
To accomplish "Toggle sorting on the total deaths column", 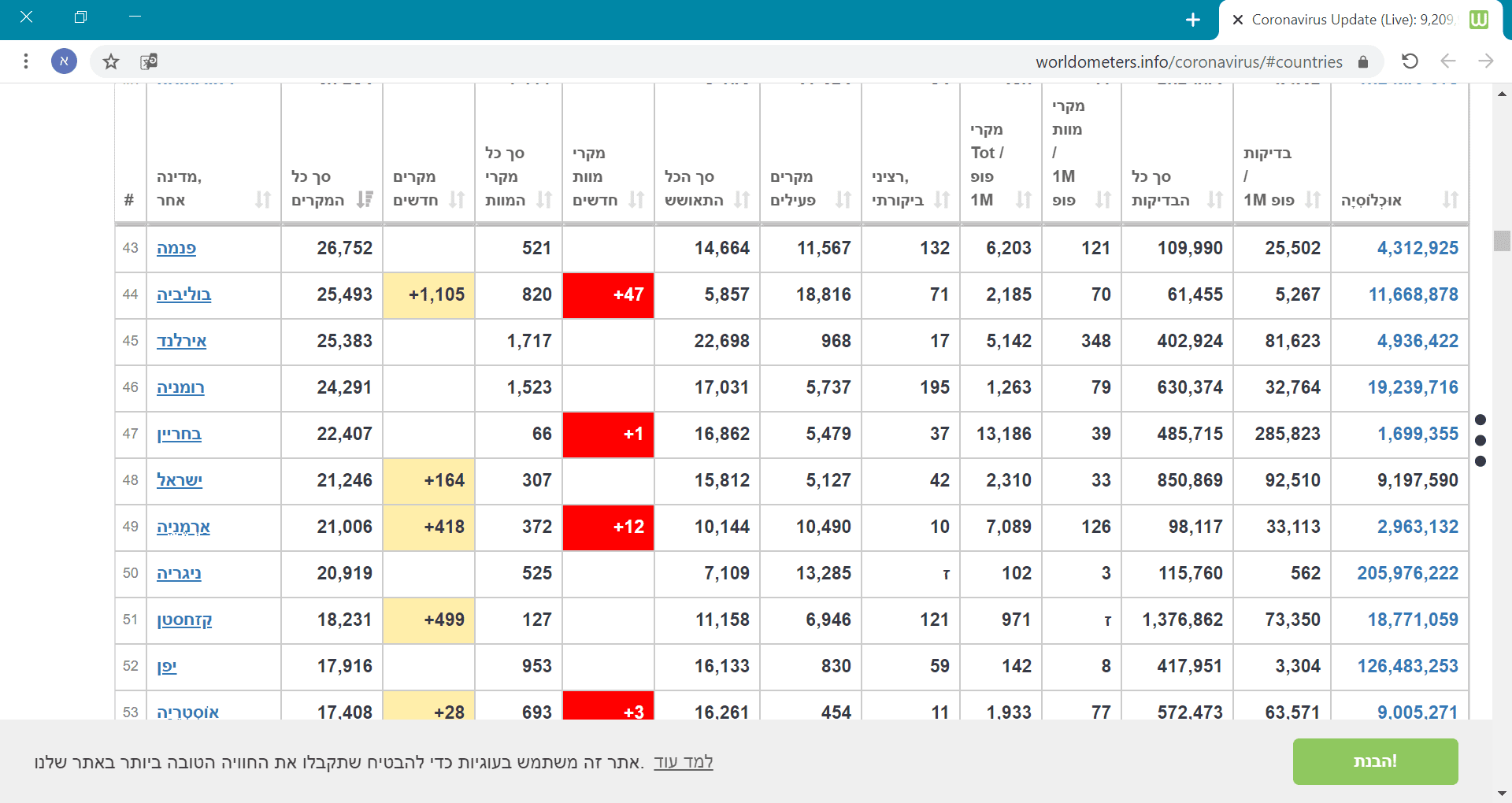I will (543, 200).
